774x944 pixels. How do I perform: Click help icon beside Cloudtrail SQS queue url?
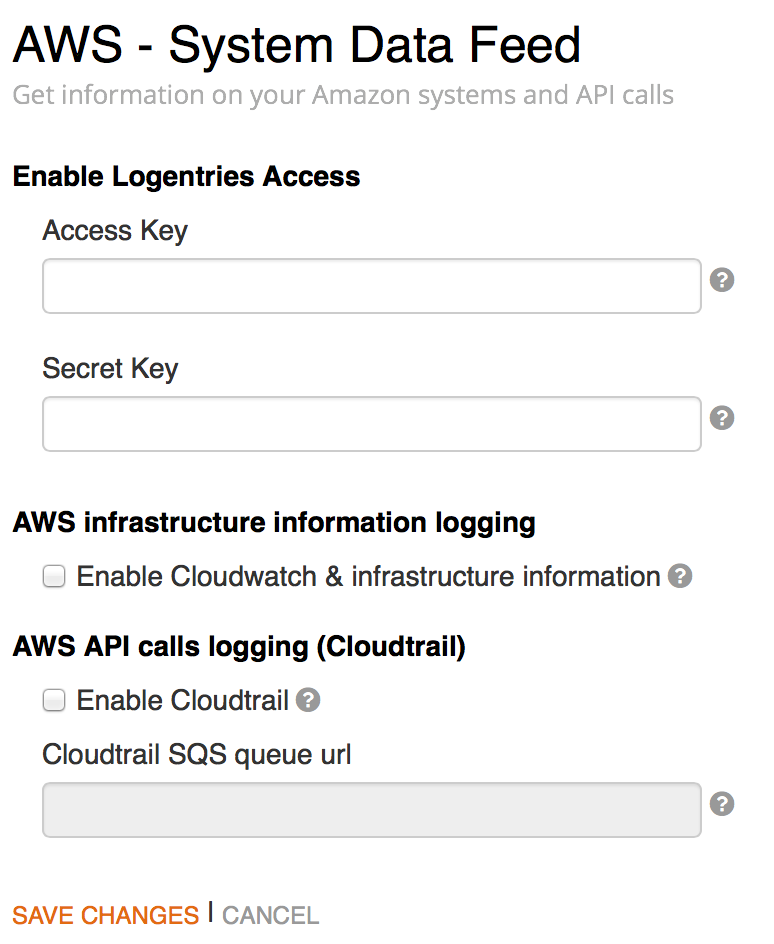722,803
